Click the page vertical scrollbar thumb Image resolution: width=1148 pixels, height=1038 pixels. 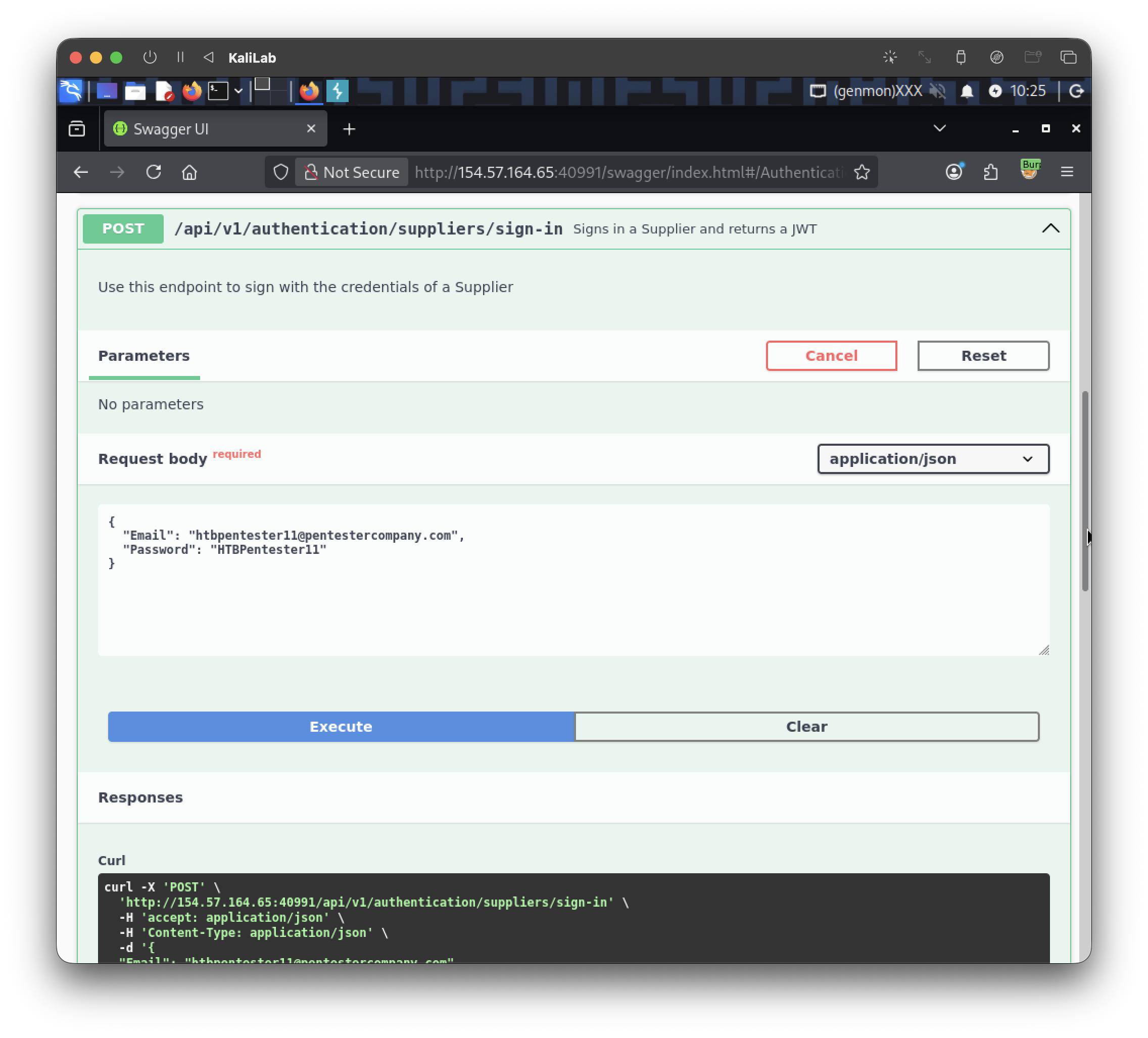[1085, 491]
